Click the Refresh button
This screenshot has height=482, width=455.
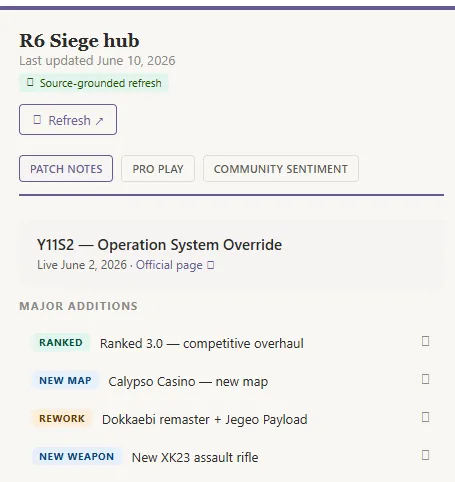[68, 120]
